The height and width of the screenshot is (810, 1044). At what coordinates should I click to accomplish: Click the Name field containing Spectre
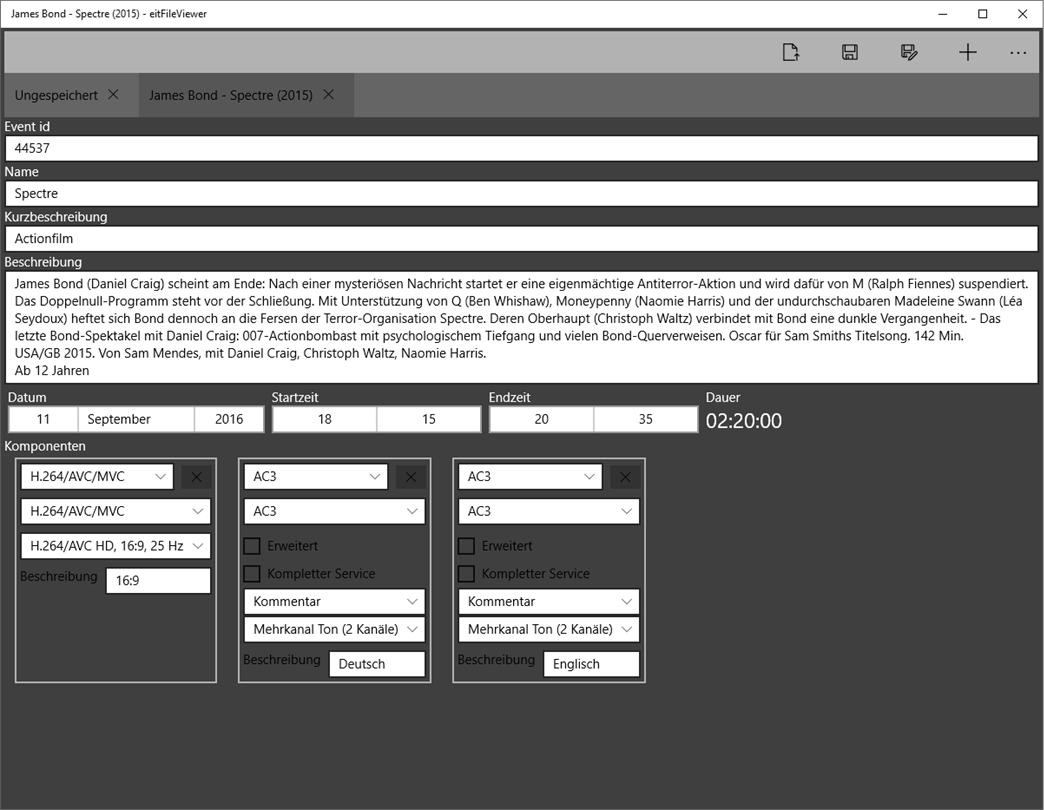(521, 194)
